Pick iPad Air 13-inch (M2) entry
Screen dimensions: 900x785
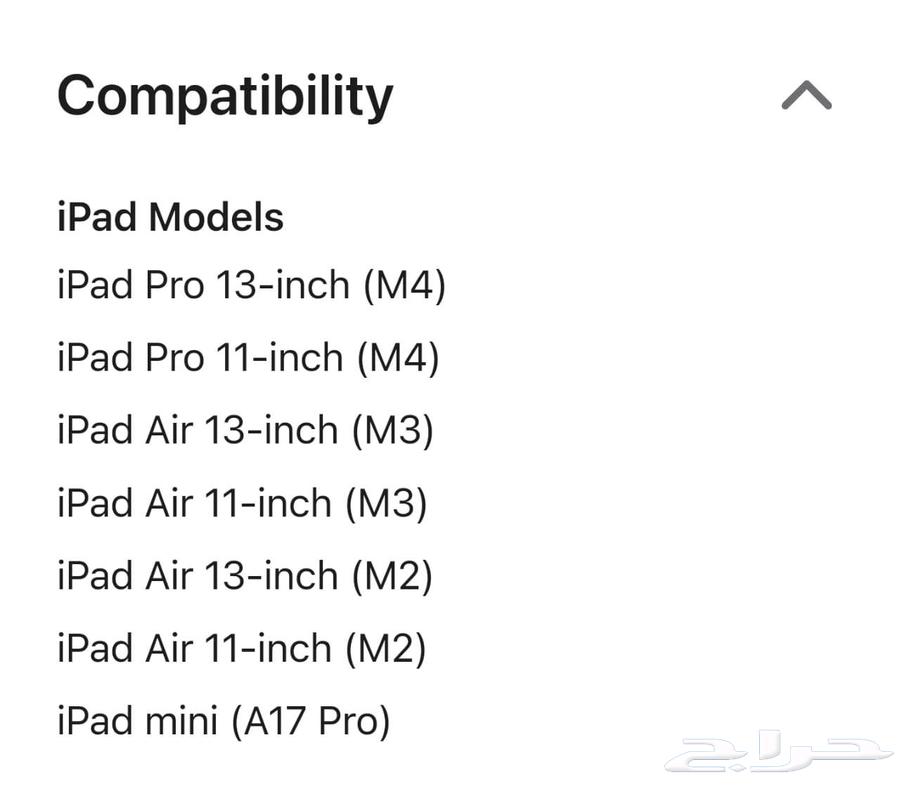click(x=245, y=576)
